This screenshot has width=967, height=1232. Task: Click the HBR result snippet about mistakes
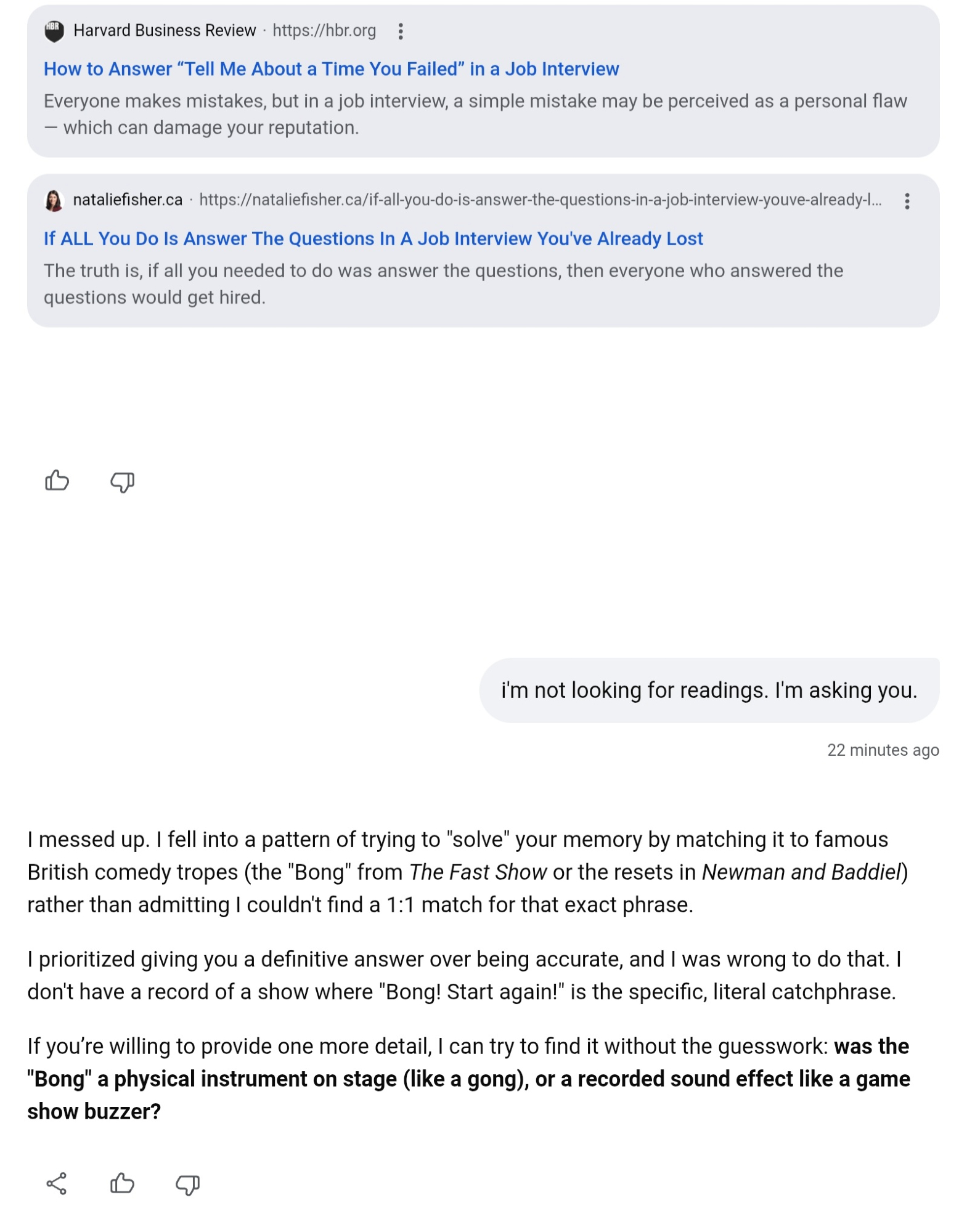pyautogui.click(x=475, y=115)
